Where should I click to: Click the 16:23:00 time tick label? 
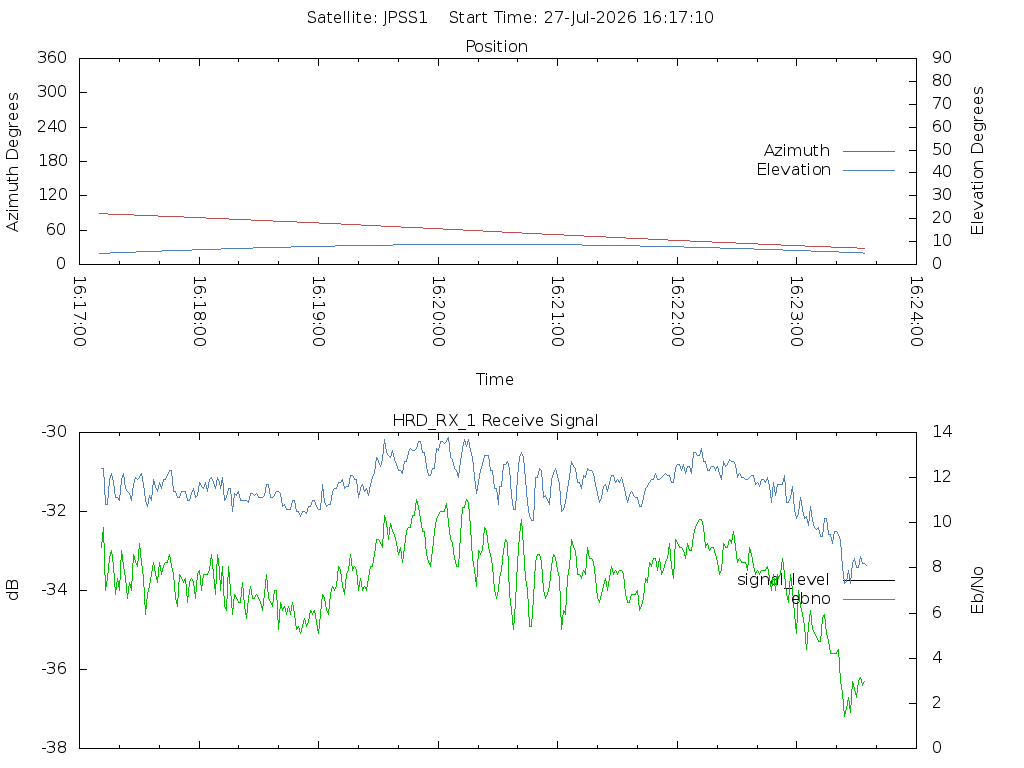tap(797, 312)
